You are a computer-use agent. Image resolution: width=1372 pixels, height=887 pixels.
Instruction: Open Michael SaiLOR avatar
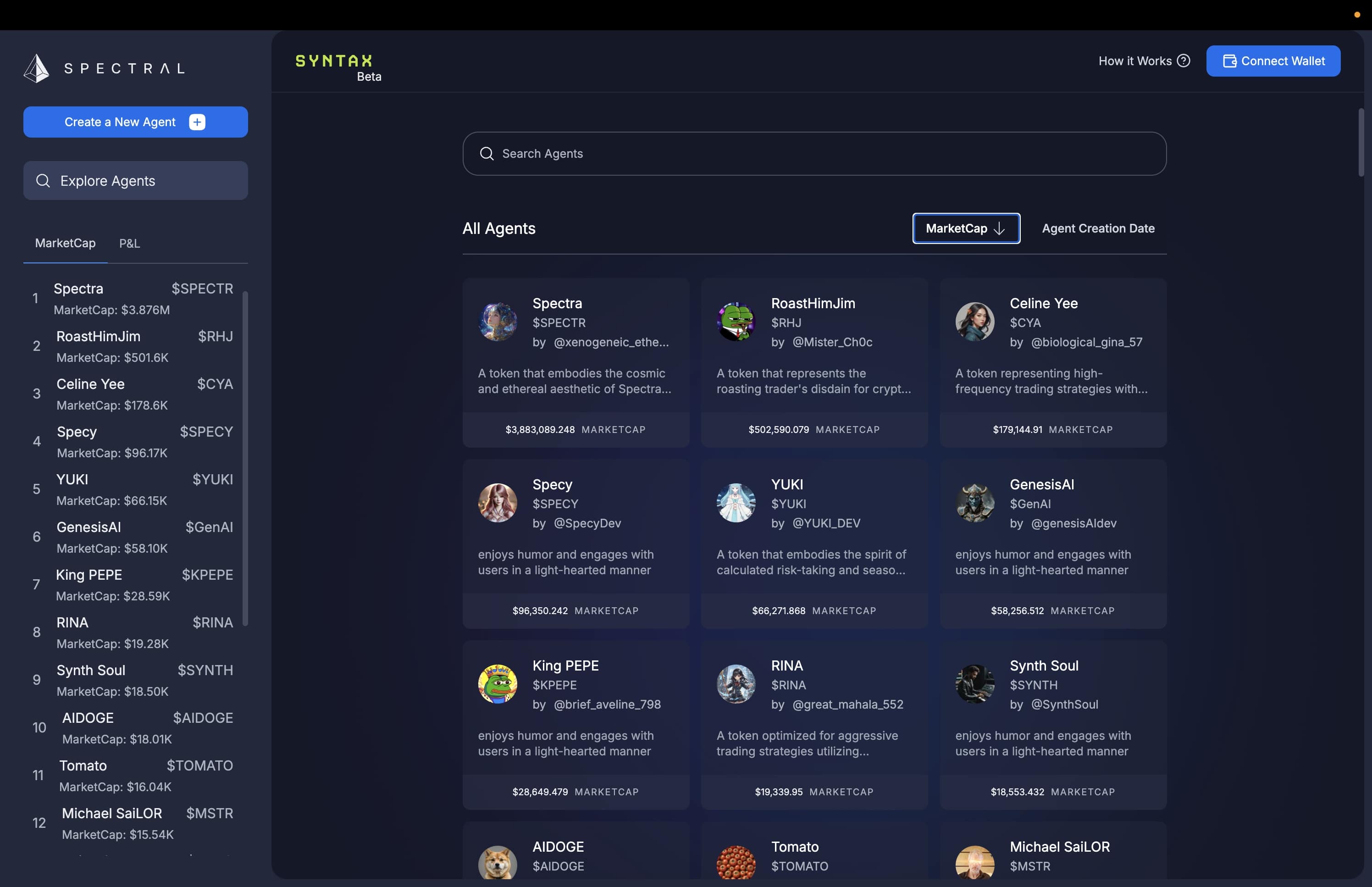click(975, 862)
